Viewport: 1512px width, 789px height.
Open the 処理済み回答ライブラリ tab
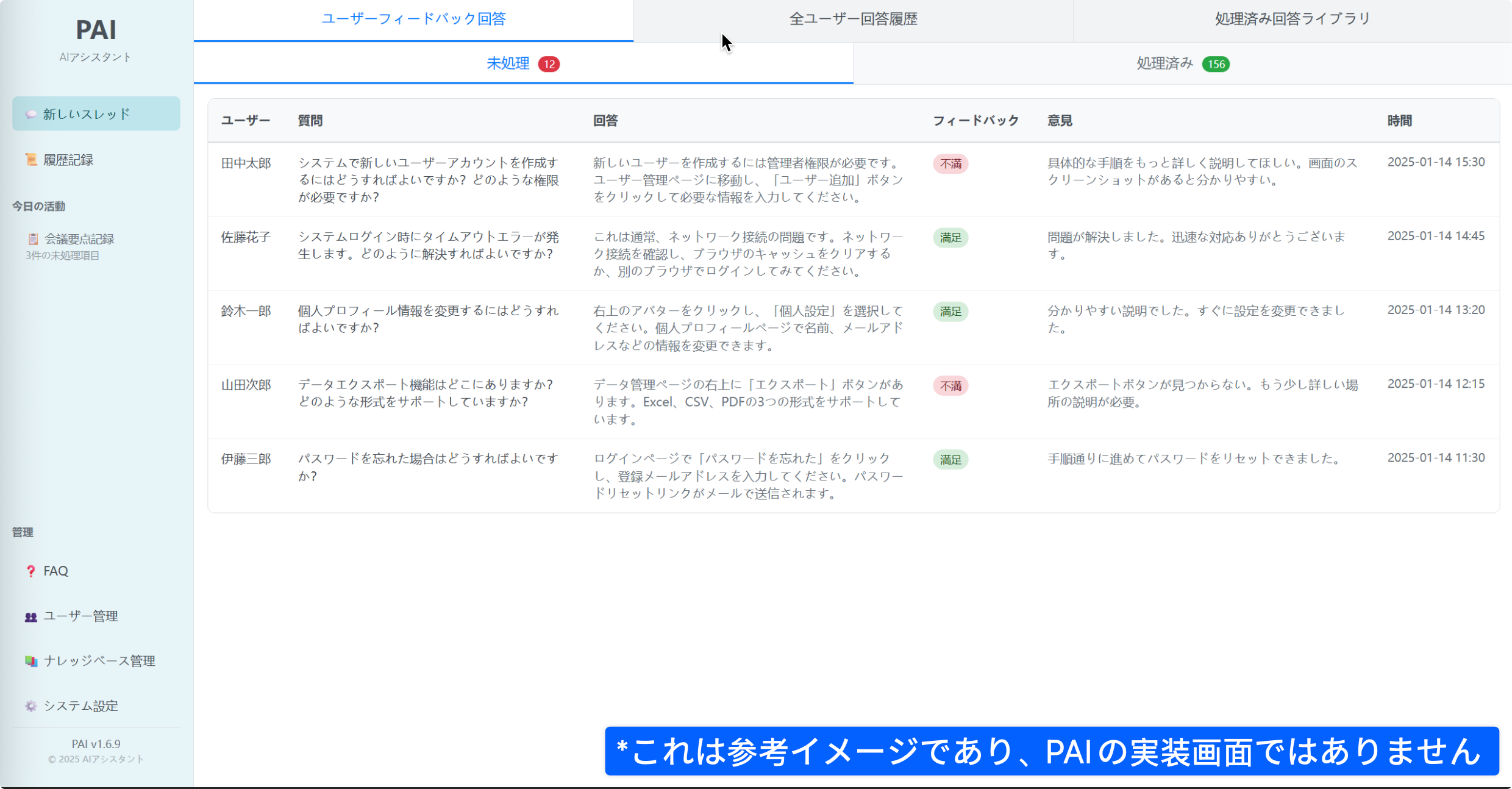click(1293, 20)
